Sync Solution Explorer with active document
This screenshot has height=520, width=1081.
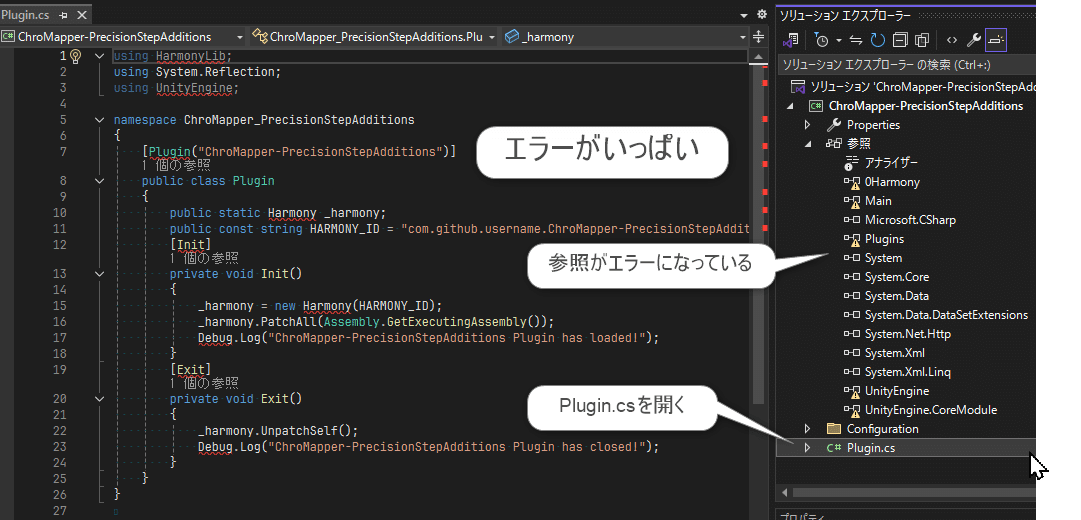[x=856, y=40]
